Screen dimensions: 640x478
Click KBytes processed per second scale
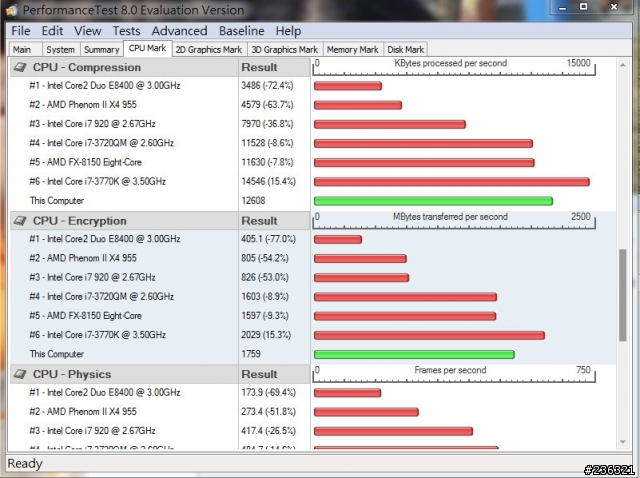(x=454, y=67)
